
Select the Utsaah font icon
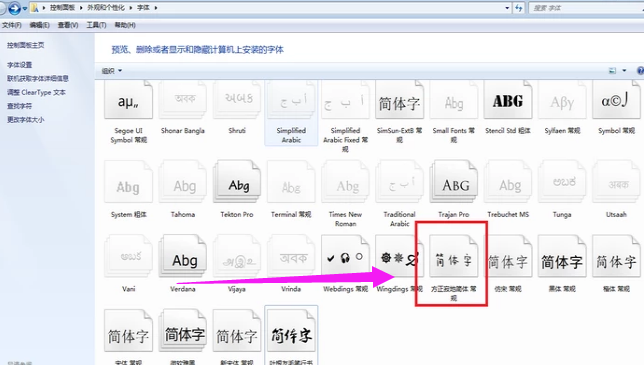(x=616, y=182)
